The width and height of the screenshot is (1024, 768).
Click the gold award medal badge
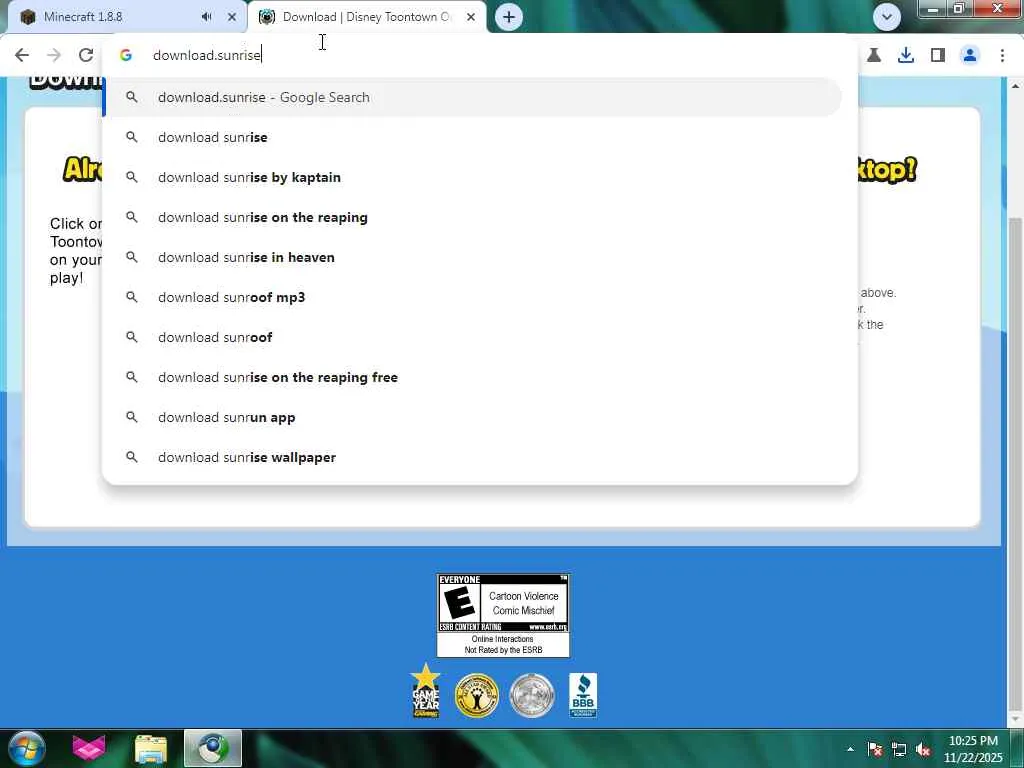477,696
